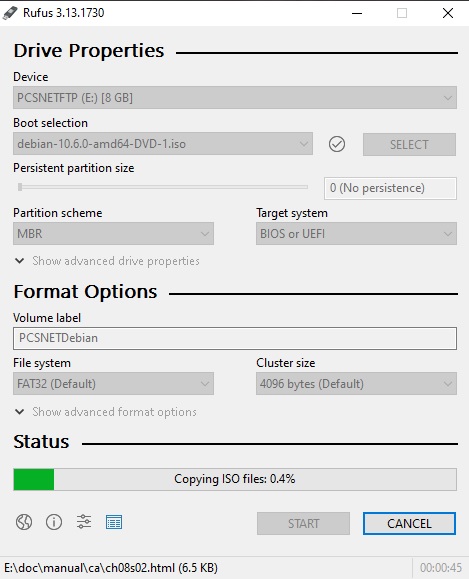Image resolution: width=469 pixels, height=579 pixels.
Task: Click the START button
Action: tap(303, 523)
